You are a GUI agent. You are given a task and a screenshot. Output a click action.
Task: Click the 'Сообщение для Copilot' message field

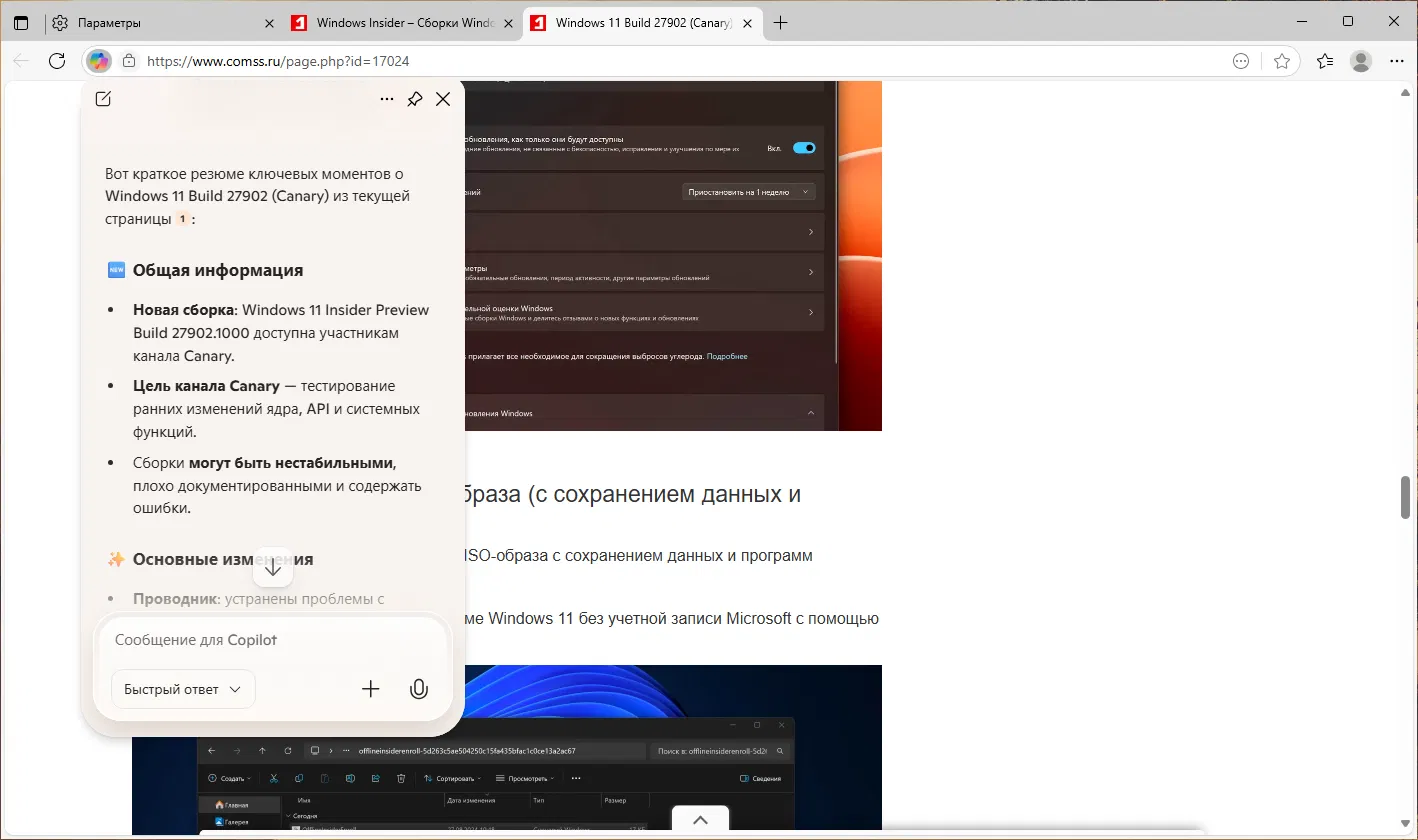tap(273, 640)
